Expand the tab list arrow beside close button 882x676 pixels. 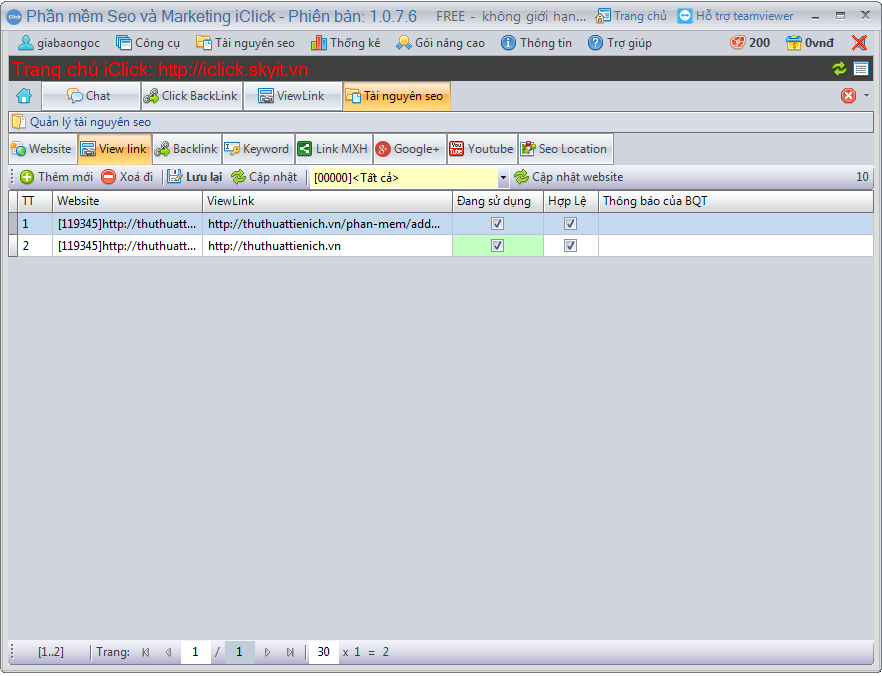coord(866,96)
